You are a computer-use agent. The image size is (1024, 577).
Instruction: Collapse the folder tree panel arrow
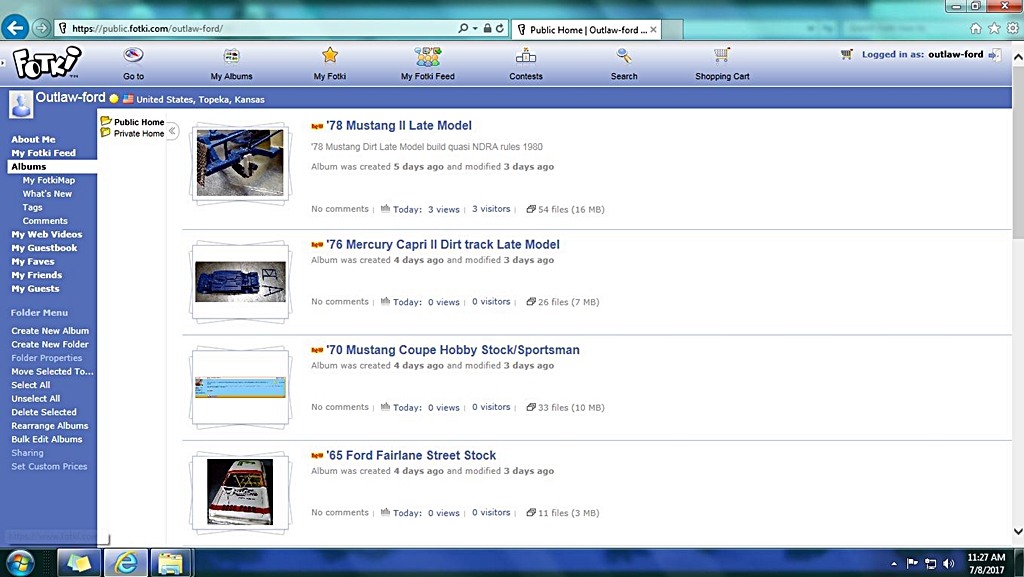(172, 131)
